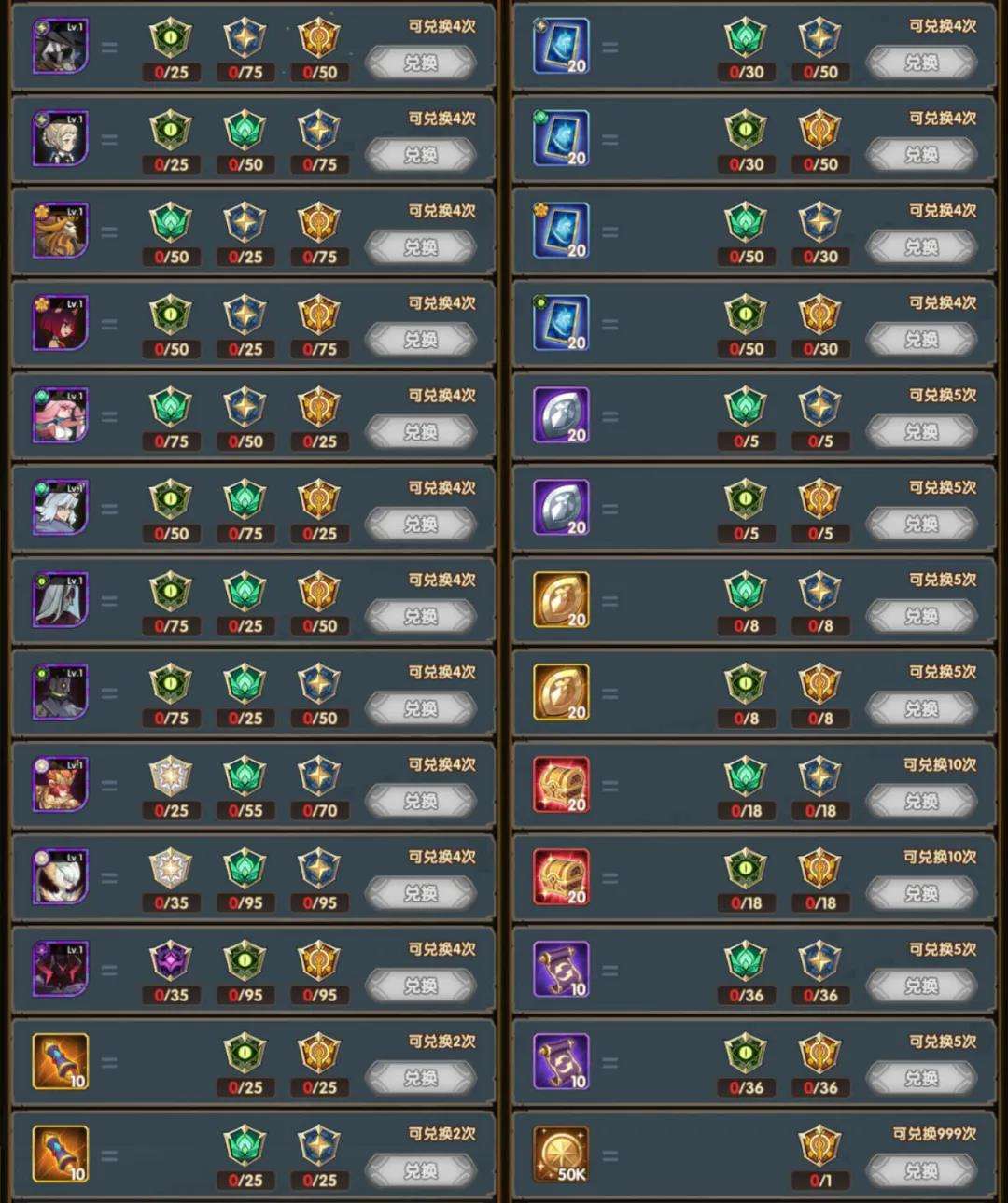1008x1203 pixels.
Task: Click the 兑换 button for 50K gold
Action: (x=920, y=1170)
